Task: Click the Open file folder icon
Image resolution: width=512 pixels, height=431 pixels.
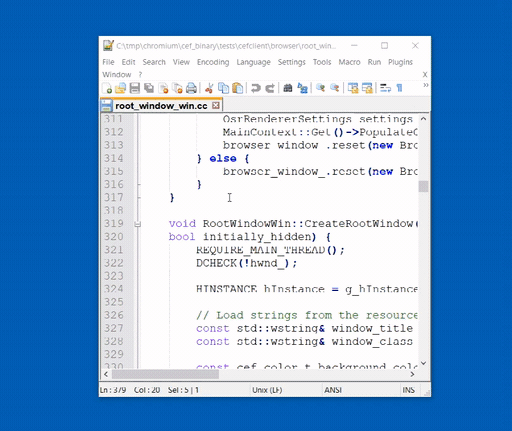Action: click(x=120, y=88)
